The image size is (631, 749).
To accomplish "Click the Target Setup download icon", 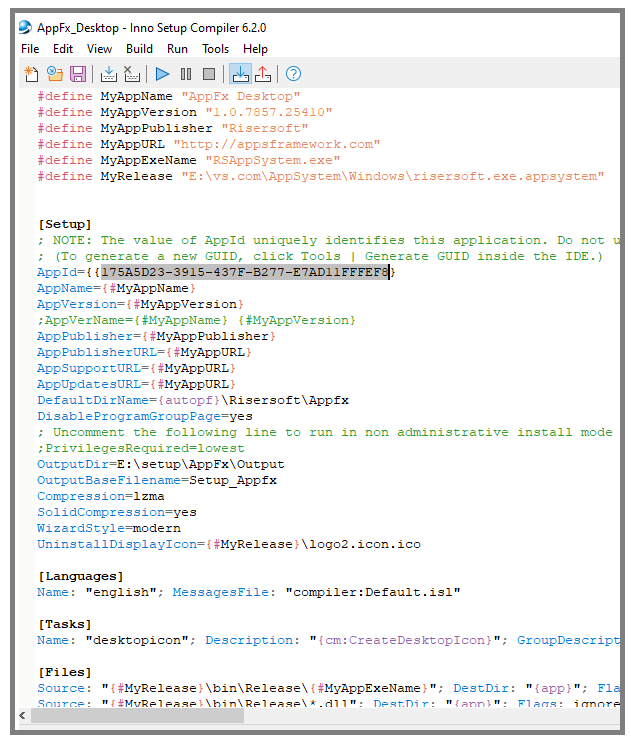I will (240, 74).
